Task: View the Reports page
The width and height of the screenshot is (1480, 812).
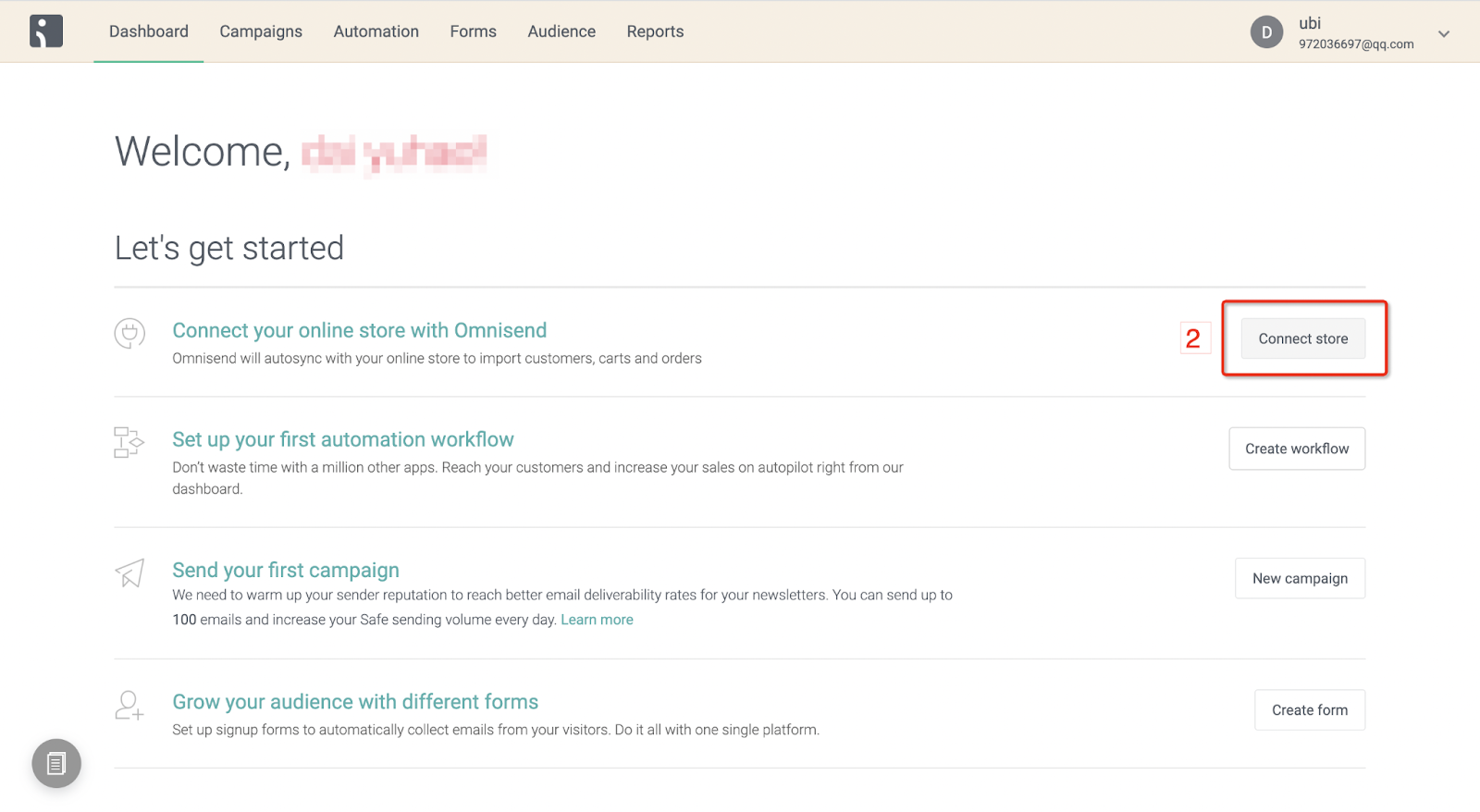Action: pos(655,31)
